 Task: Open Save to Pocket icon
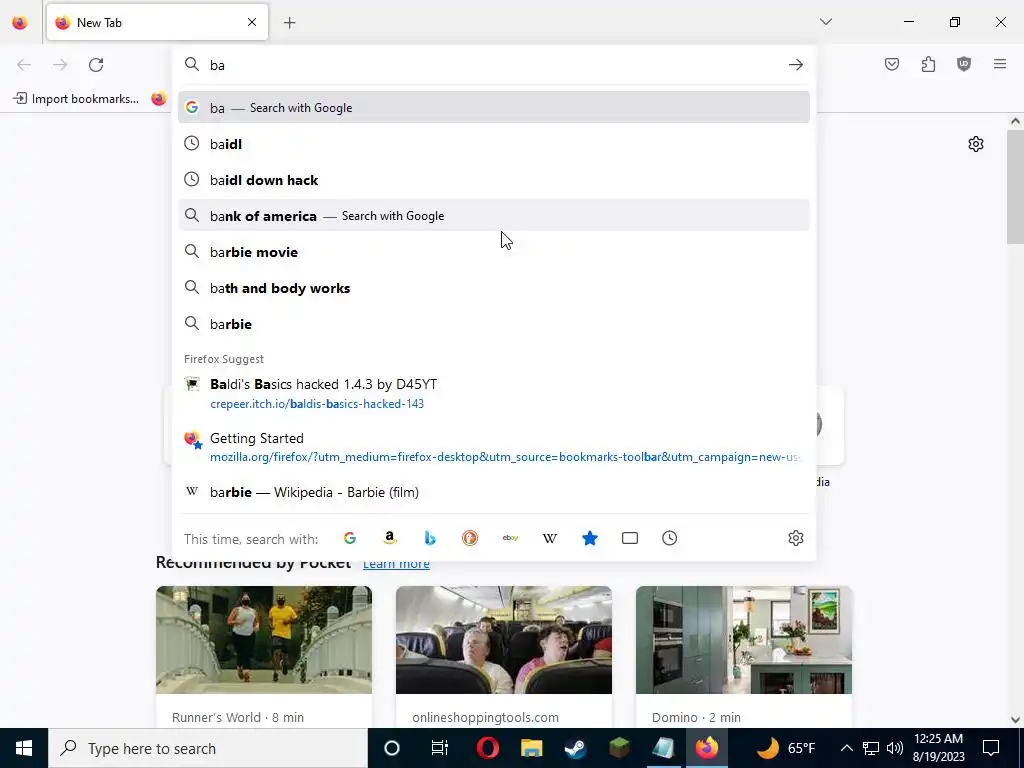(892, 64)
